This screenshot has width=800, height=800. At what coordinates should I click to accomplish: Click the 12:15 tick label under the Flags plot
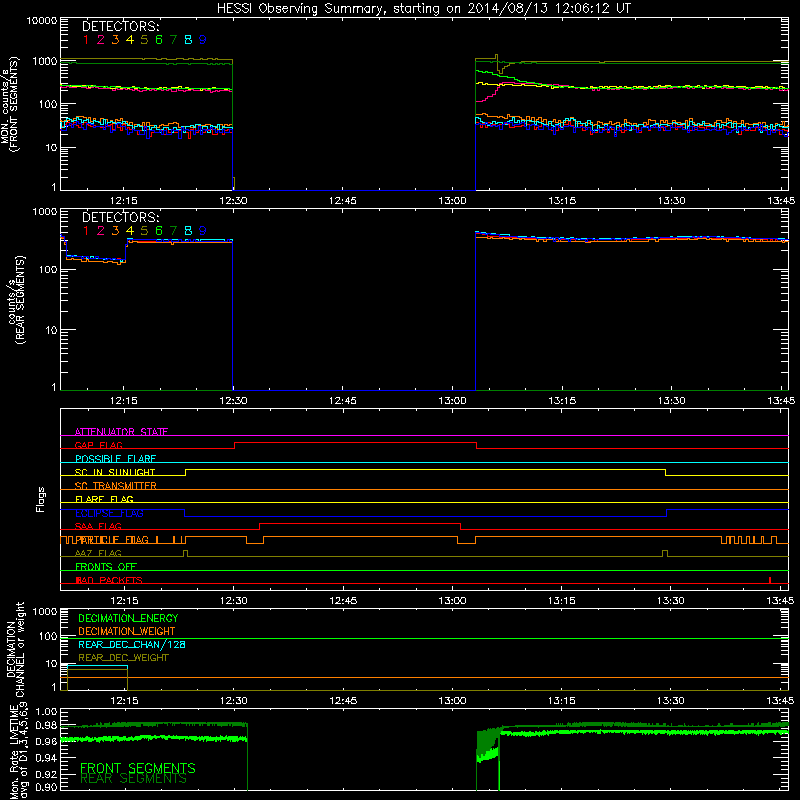124,601
